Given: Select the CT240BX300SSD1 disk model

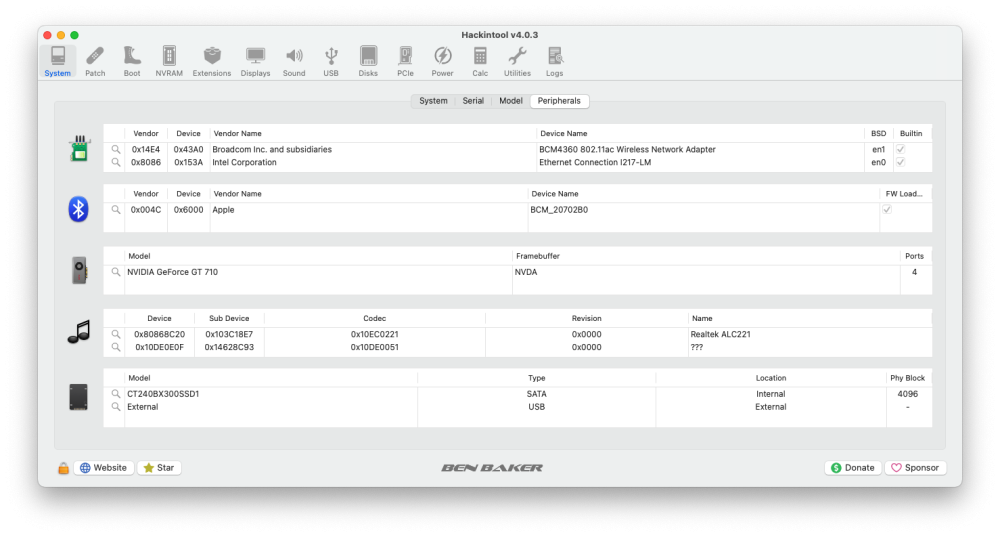Looking at the screenshot, I should click(163, 394).
